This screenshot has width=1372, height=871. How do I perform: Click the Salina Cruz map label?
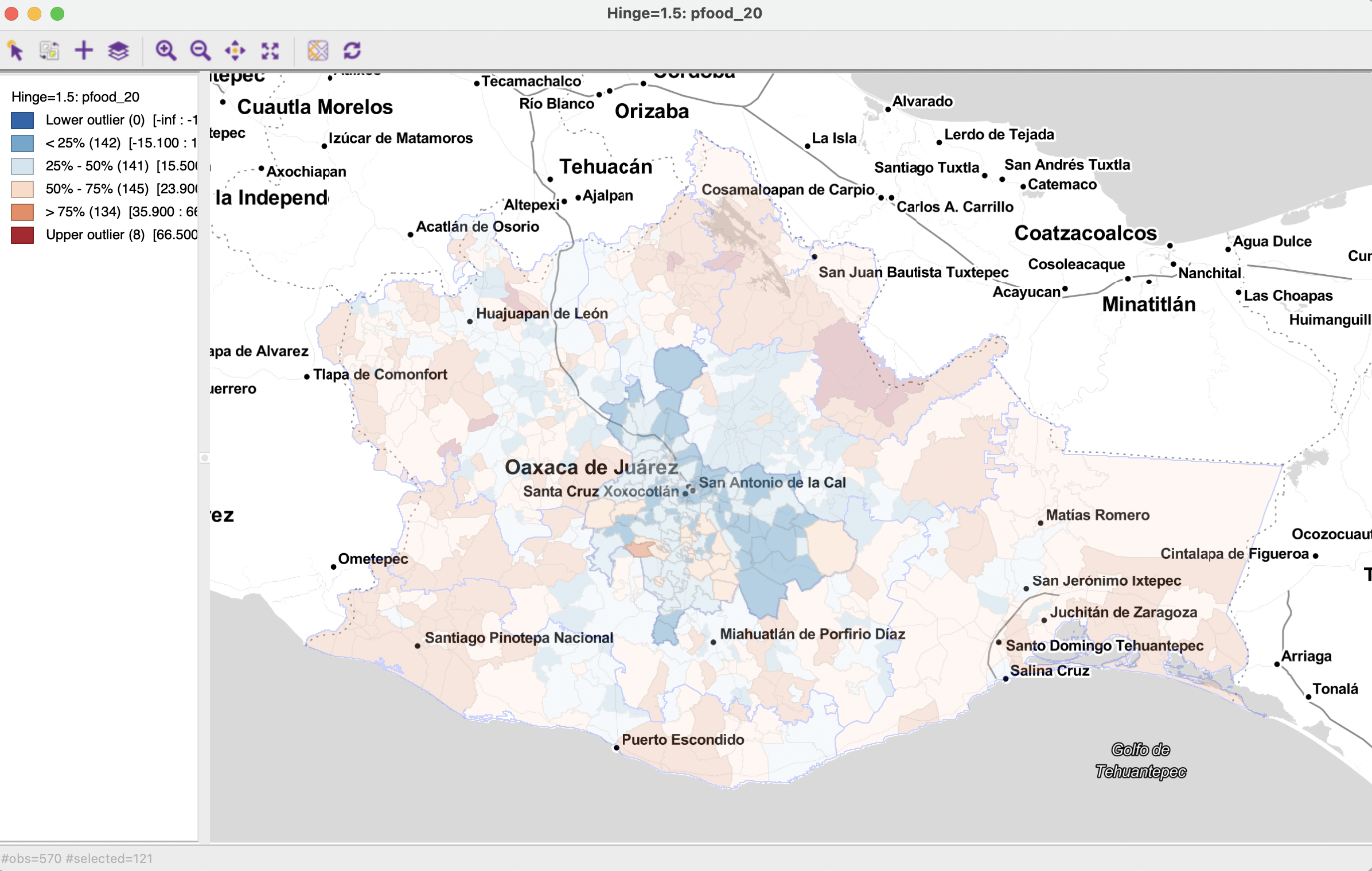1049,671
